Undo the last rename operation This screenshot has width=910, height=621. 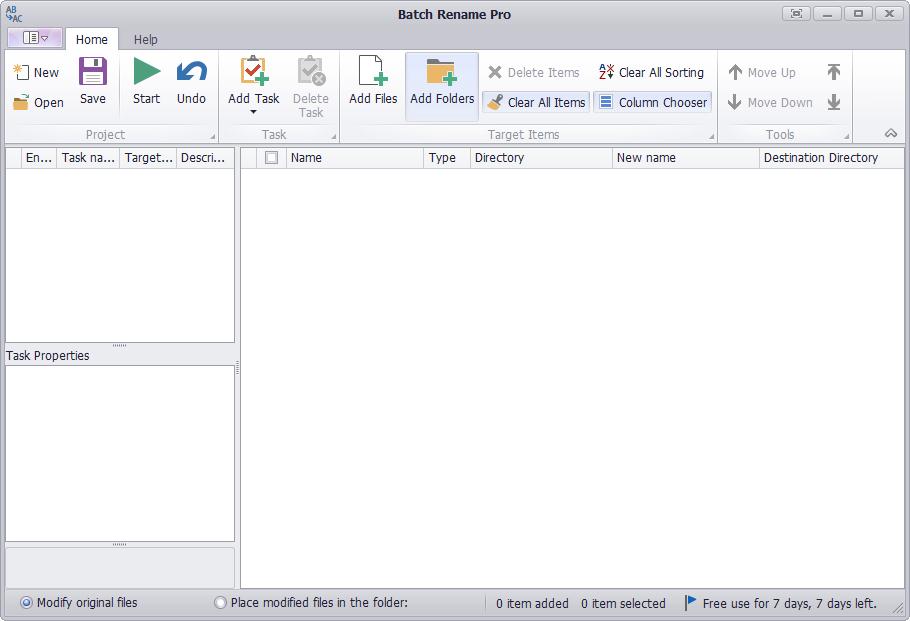191,81
